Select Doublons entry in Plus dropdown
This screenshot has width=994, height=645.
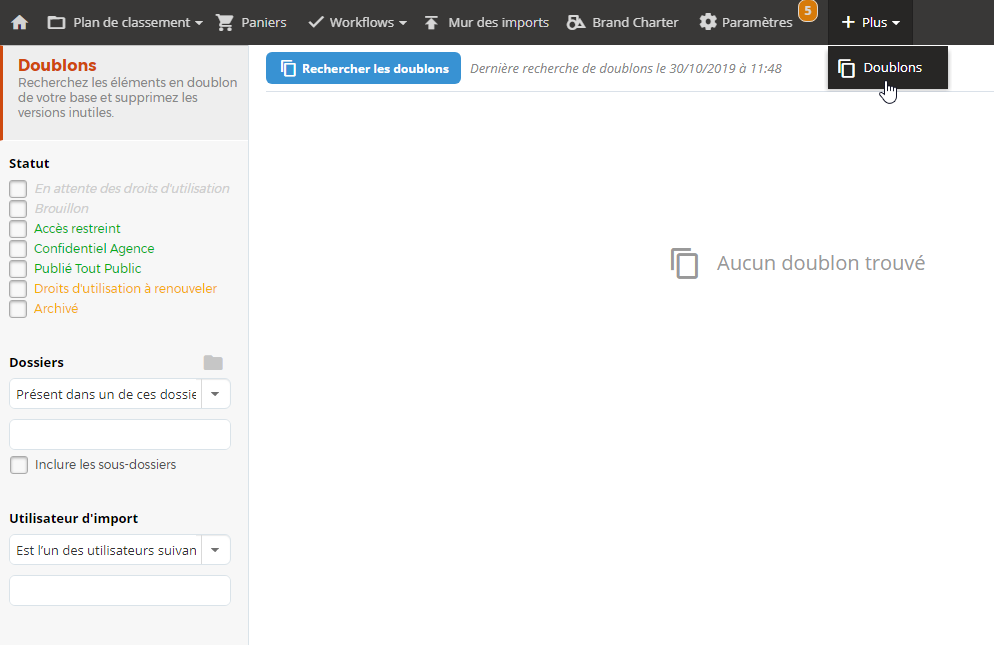tap(888, 68)
